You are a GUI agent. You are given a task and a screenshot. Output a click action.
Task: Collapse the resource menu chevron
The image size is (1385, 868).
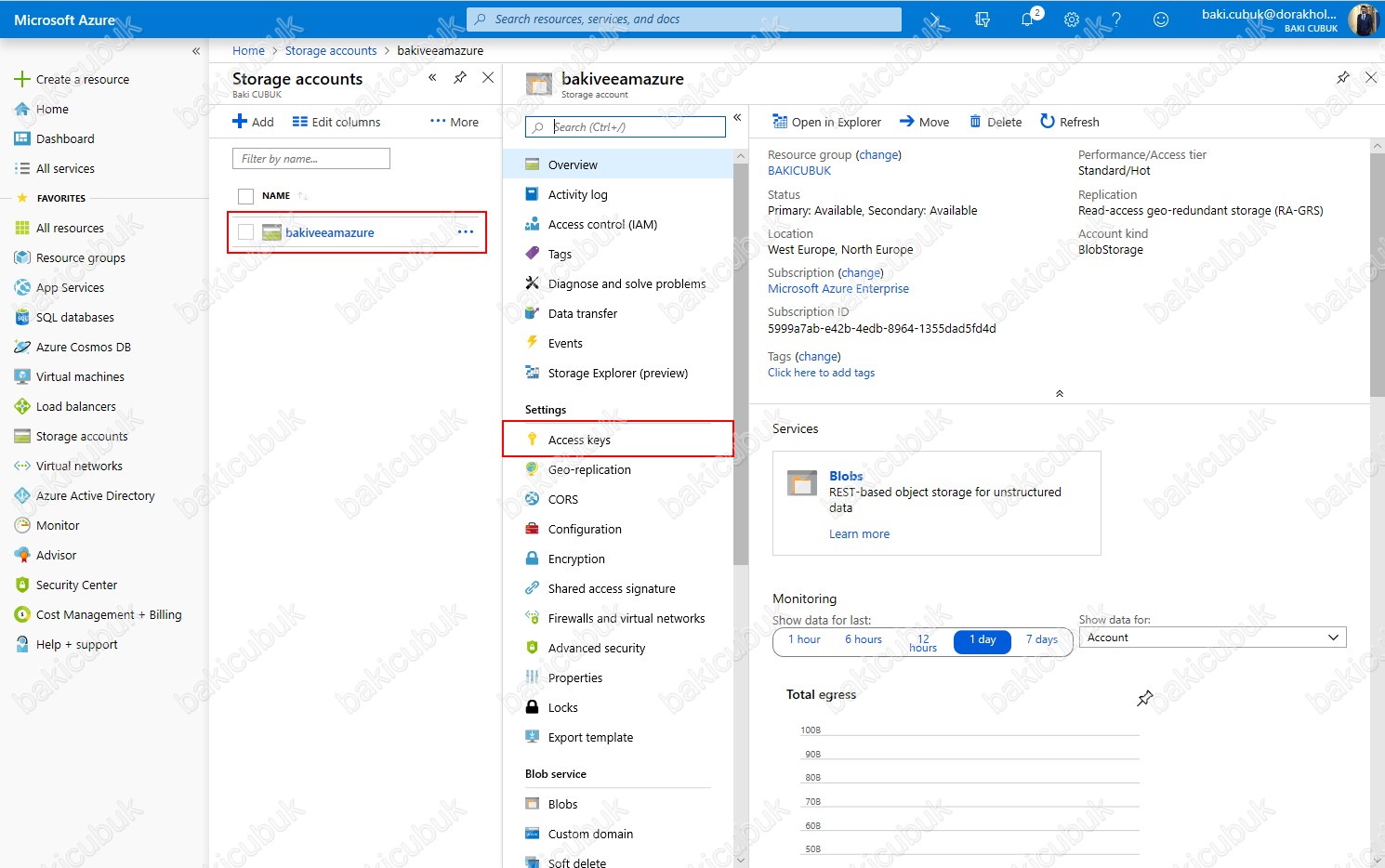(737, 117)
